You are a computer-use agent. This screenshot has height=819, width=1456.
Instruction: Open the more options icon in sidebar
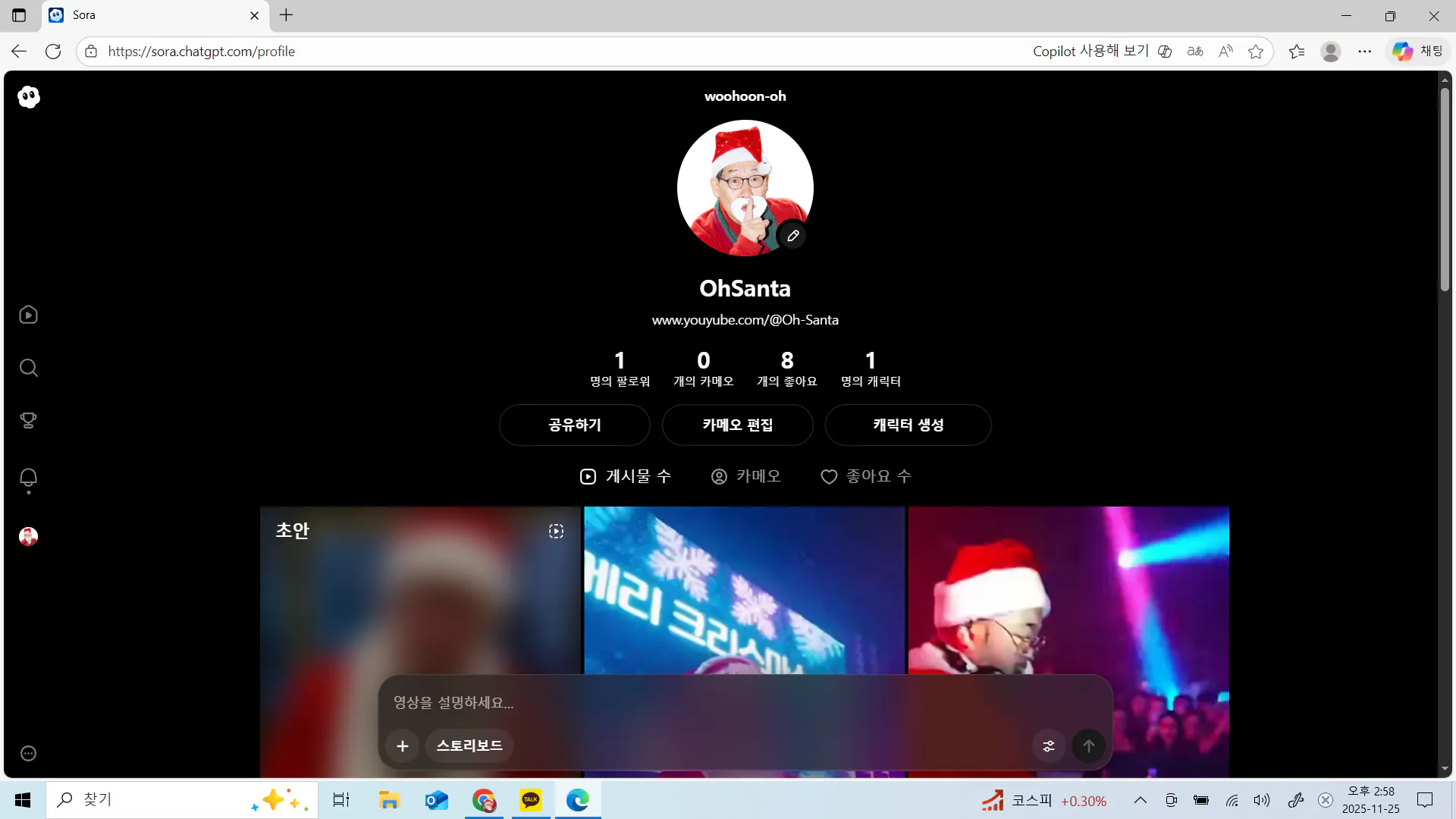click(x=29, y=753)
